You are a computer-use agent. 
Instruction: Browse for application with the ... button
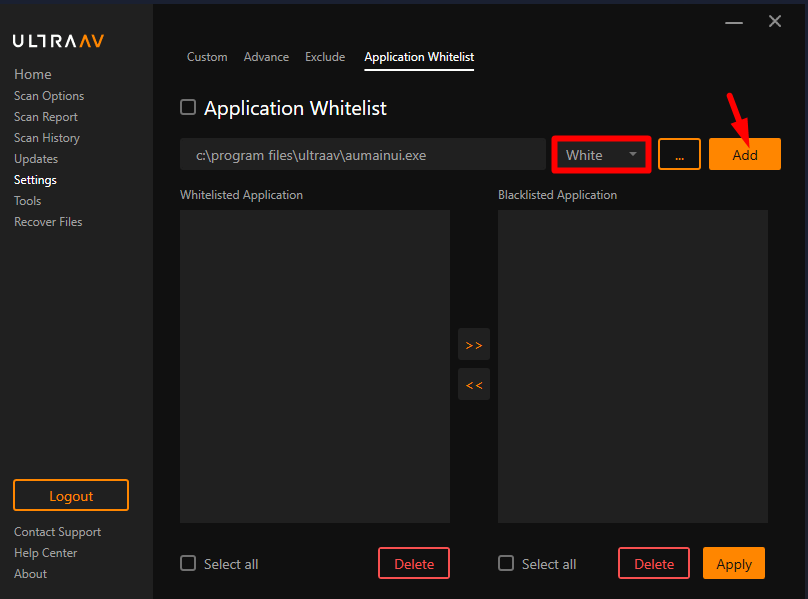pyautogui.click(x=679, y=154)
